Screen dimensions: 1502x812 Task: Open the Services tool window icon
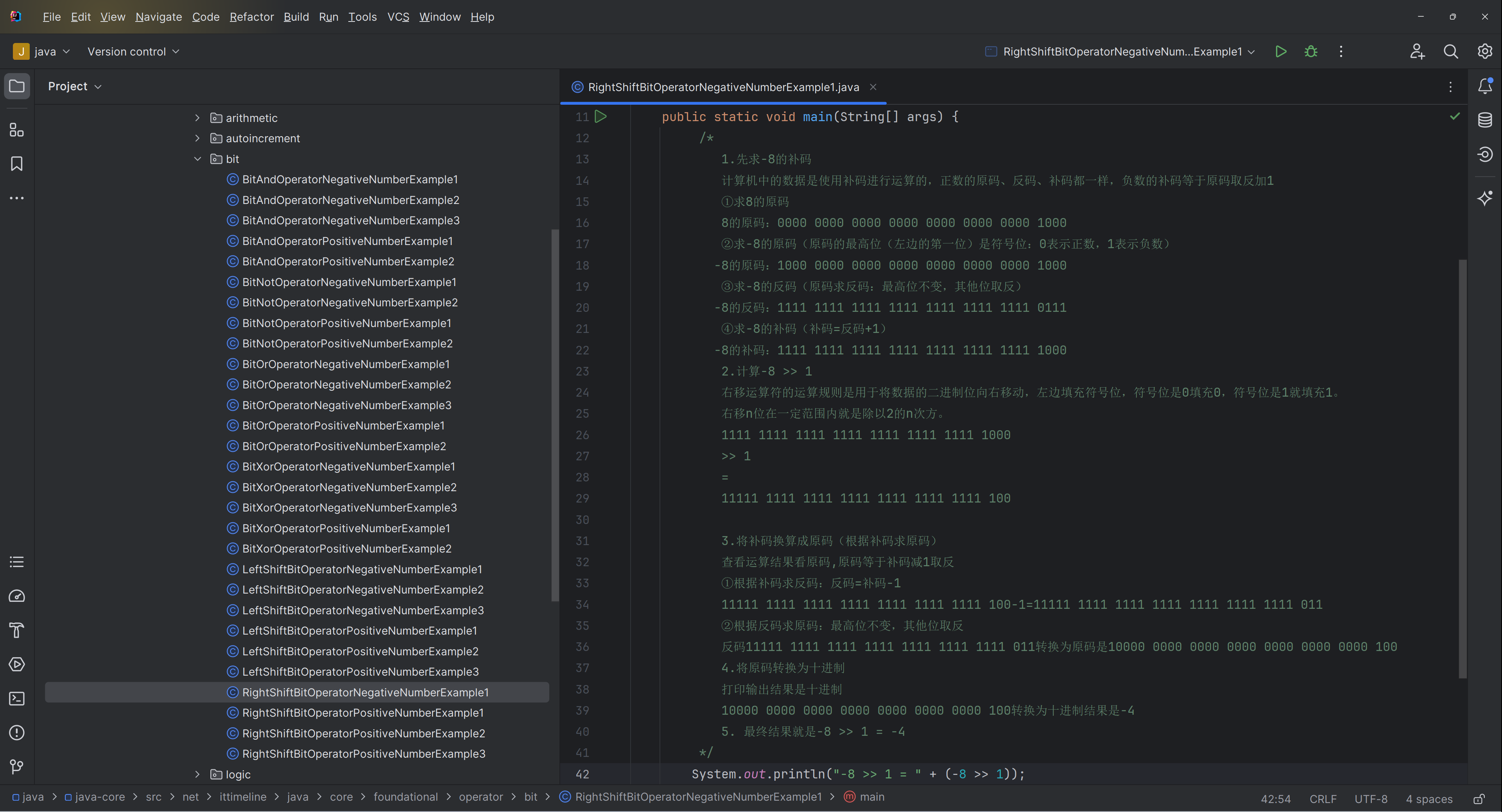[17, 664]
